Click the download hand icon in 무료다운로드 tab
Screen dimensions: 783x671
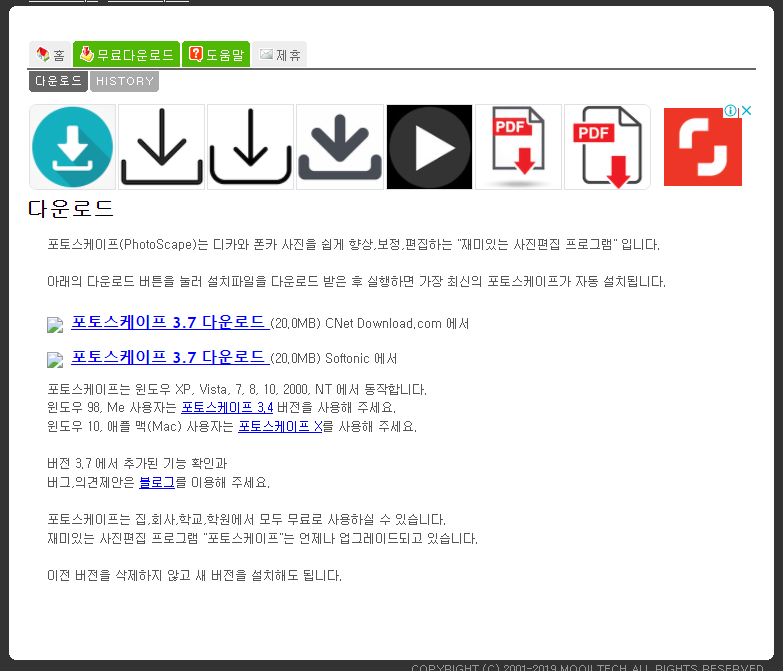[x=87, y=53]
